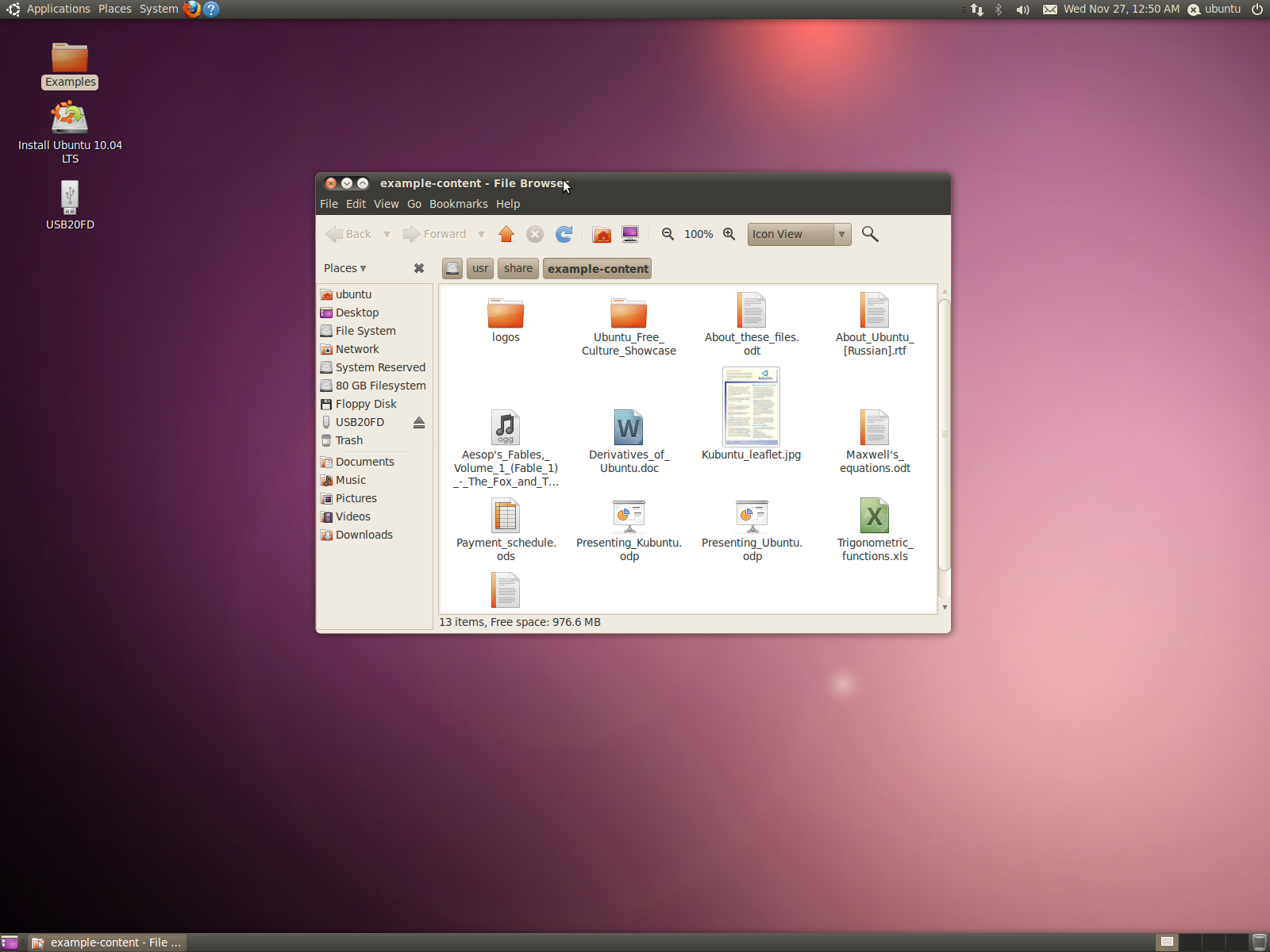Select Kubuntu_leaflet.jpg thumbnail
This screenshot has height=952, width=1270.
click(752, 407)
